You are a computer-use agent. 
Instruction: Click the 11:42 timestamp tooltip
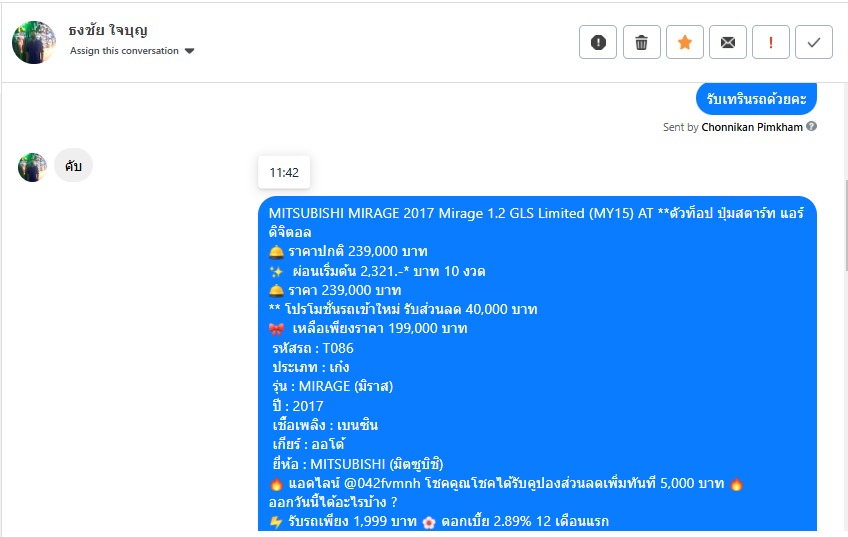click(x=284, y=173)
